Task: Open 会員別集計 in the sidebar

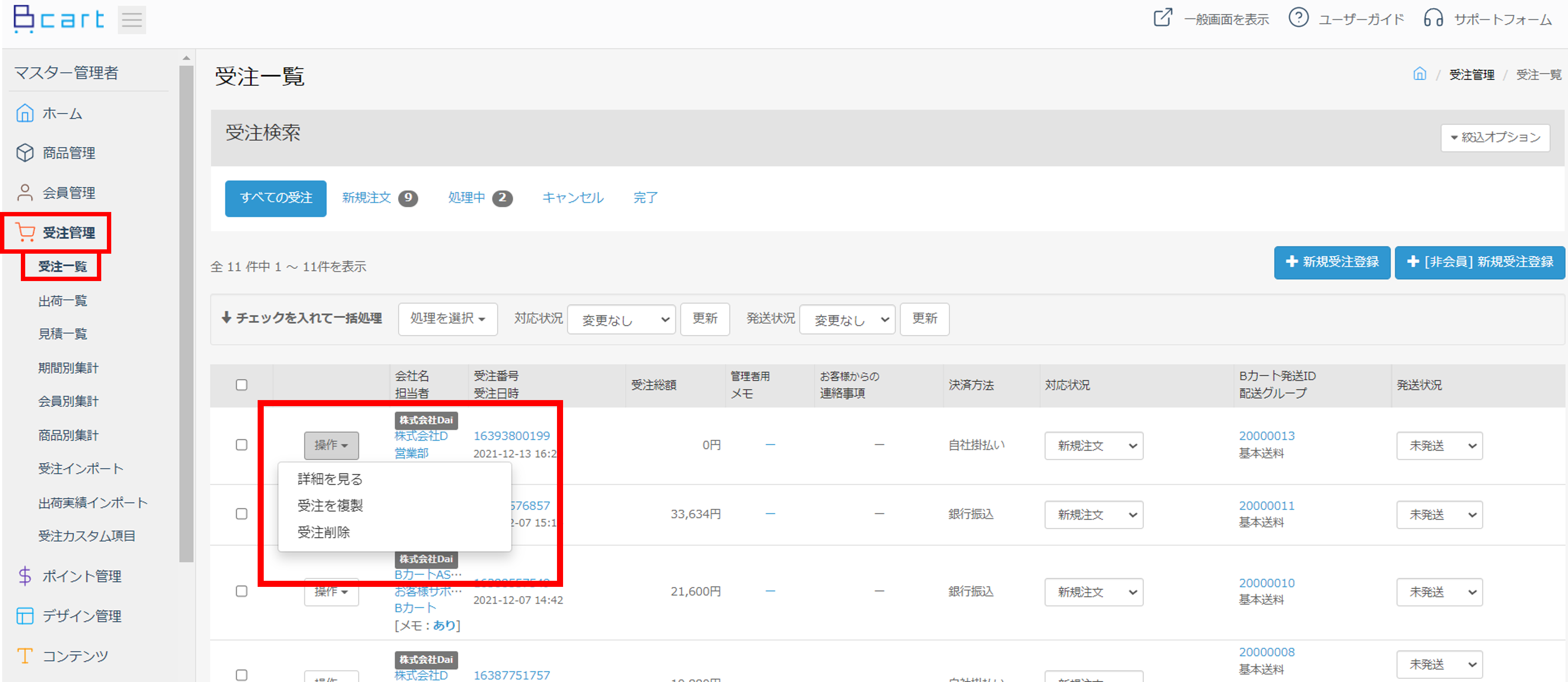Action: [68, 401]
